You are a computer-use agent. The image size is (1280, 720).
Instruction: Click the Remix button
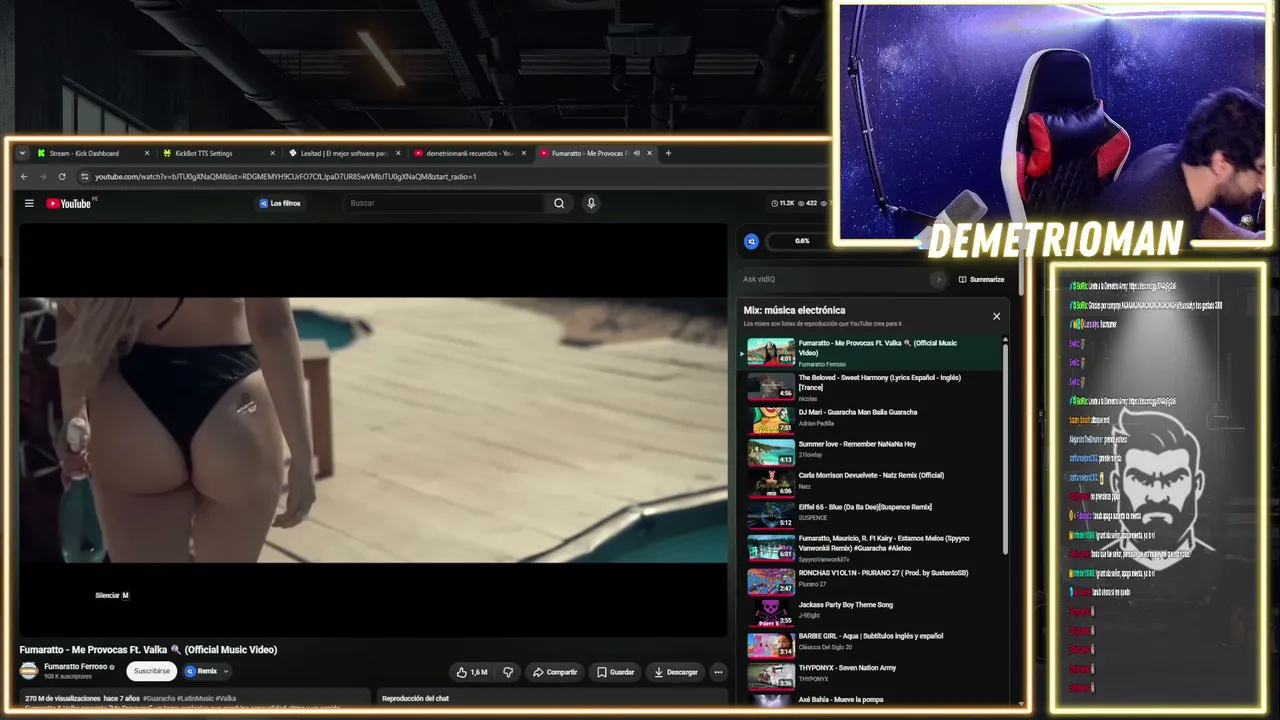click(201, 671)
